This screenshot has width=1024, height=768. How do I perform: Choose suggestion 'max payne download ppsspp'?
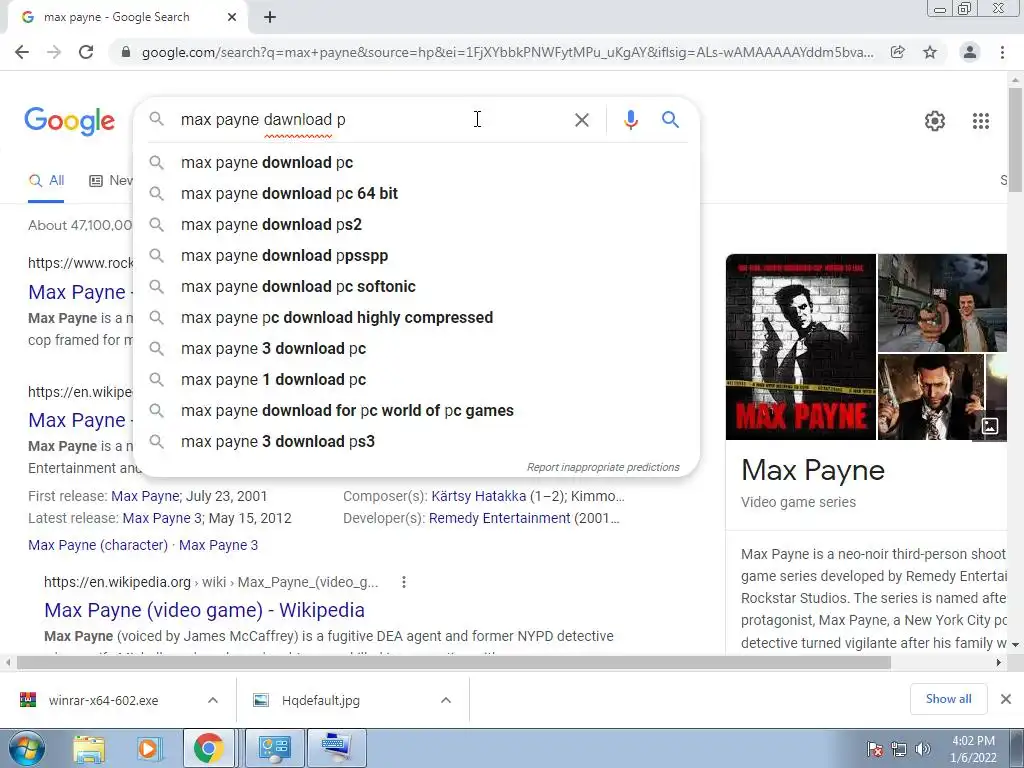(x=416, y=255)
